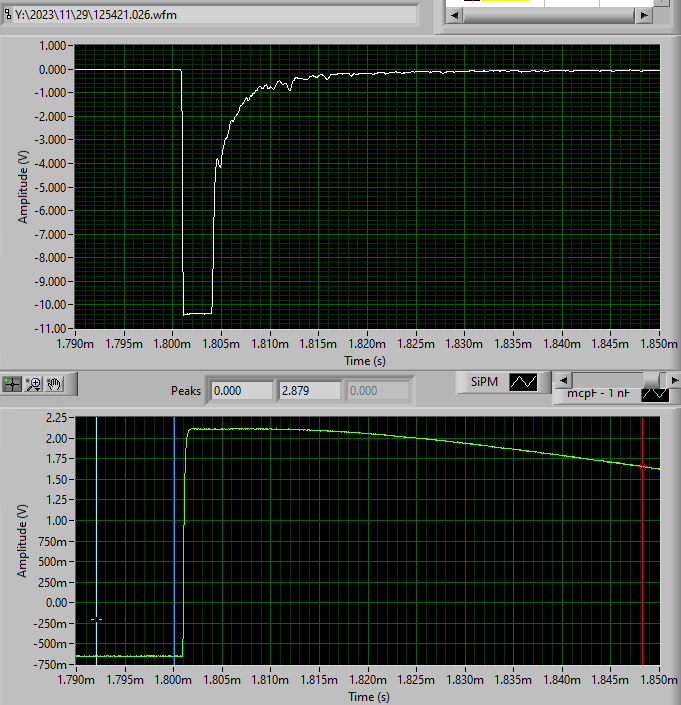Click left arrow of legend scrollbar
This screenshot has width=681, height=705.
click(563, 380)
